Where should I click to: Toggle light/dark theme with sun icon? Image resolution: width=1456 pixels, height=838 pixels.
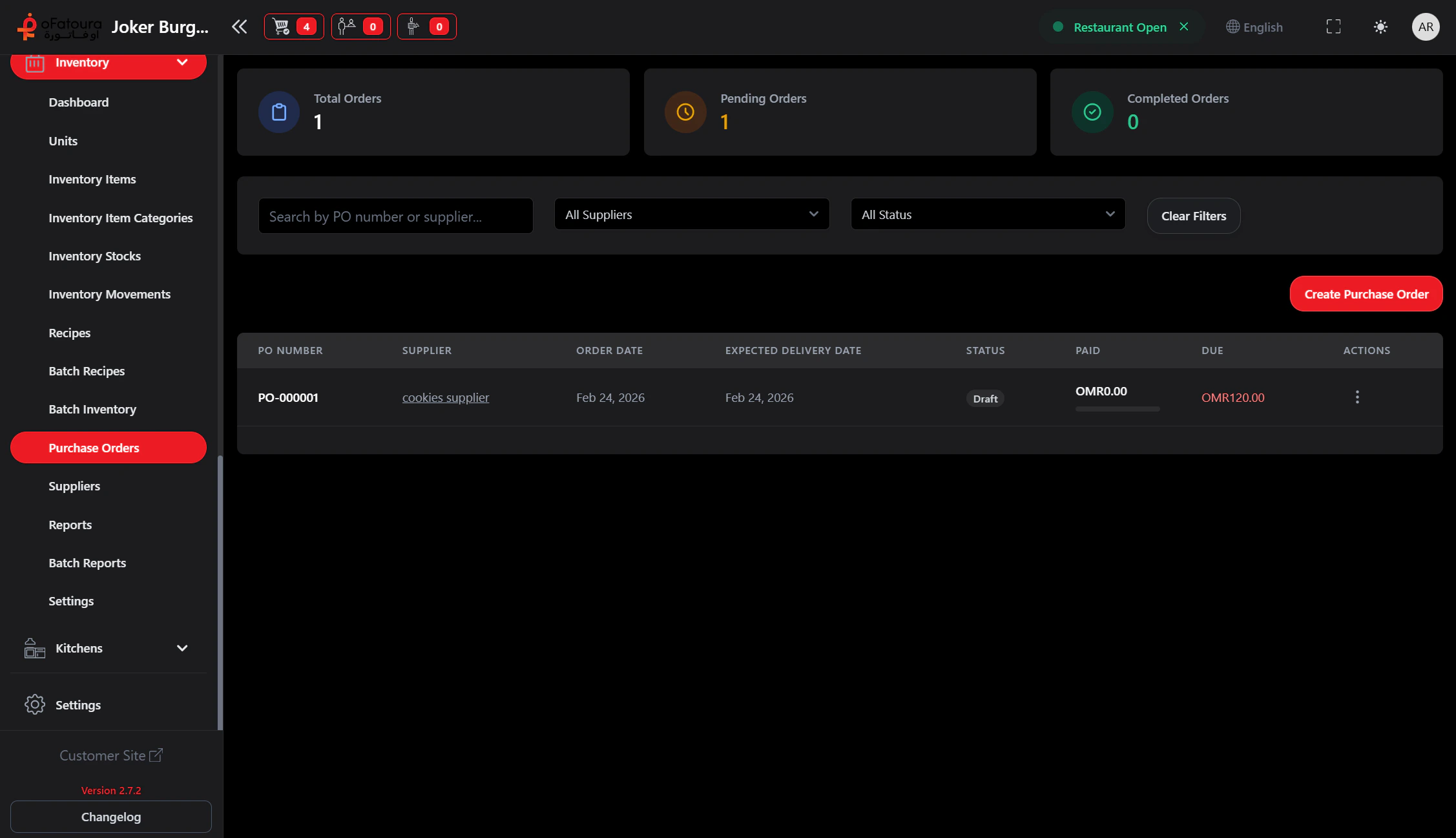point(1380,26)
